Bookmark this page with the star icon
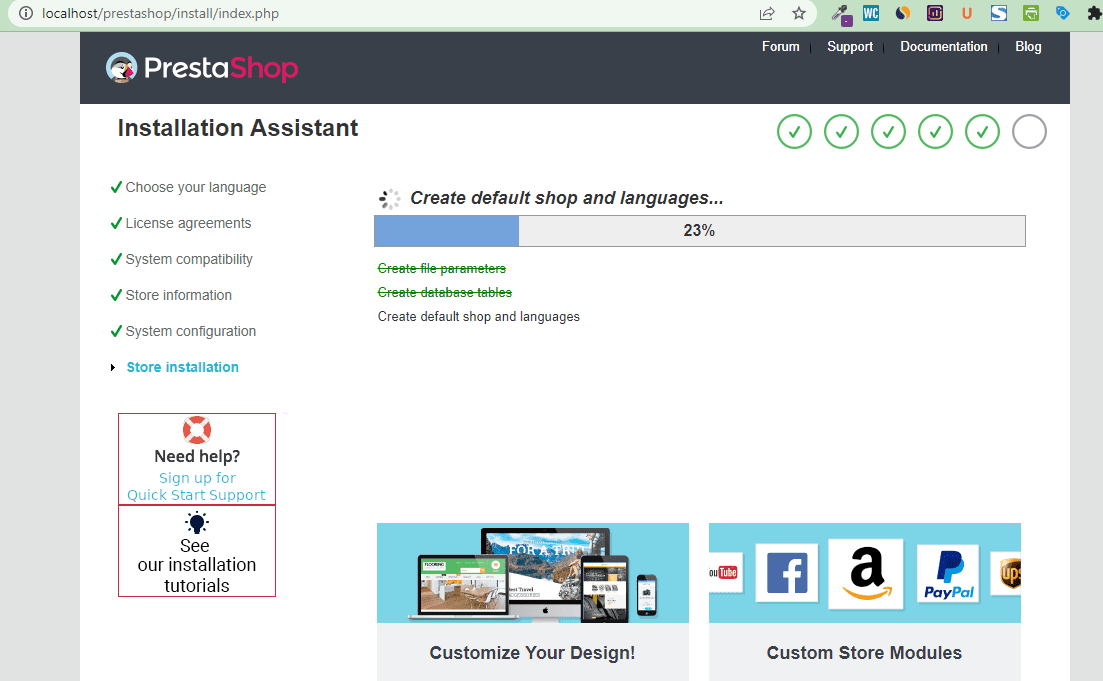The width and height of the screenshot is (1103, 681). [x=798, y=13]
